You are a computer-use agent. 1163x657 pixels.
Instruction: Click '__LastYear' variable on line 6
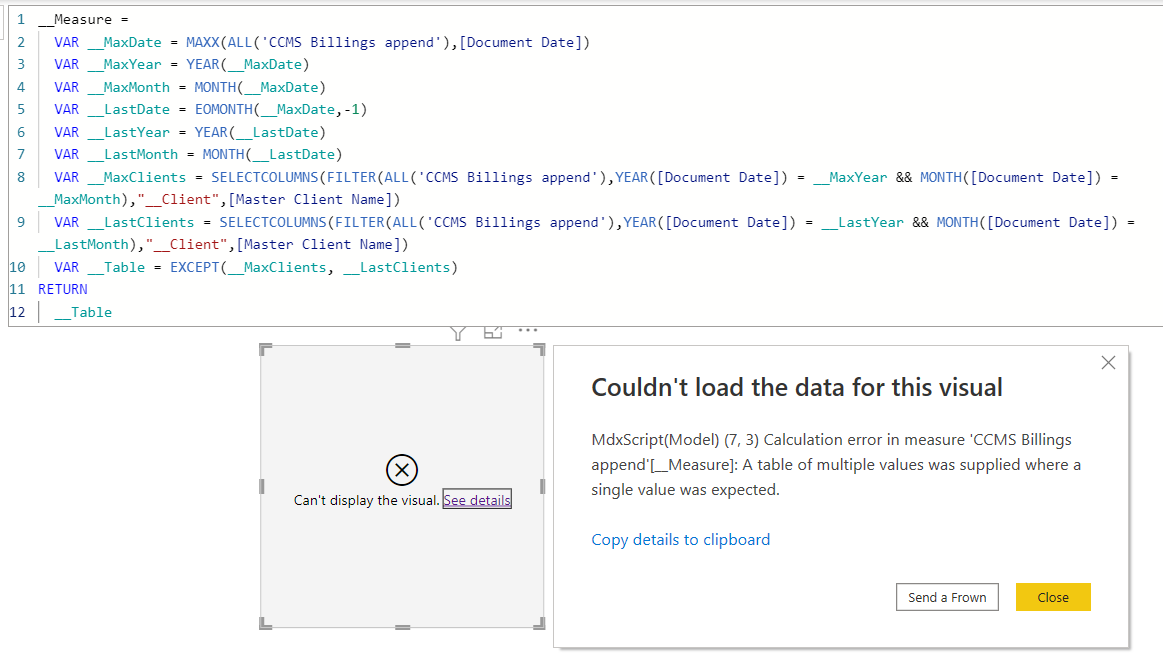click(x=129, y=132)
